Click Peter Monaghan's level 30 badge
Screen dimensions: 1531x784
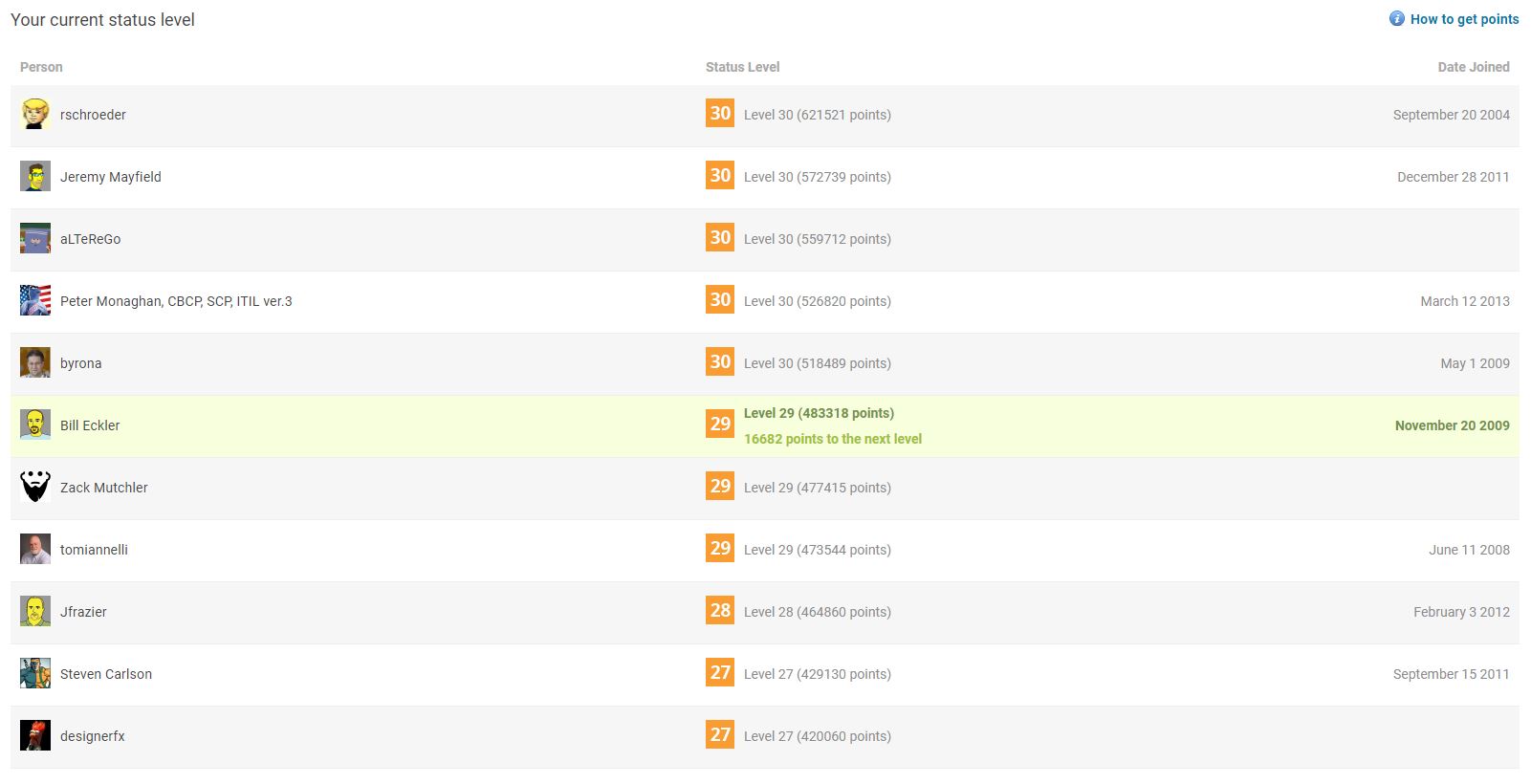coord(720,299)
